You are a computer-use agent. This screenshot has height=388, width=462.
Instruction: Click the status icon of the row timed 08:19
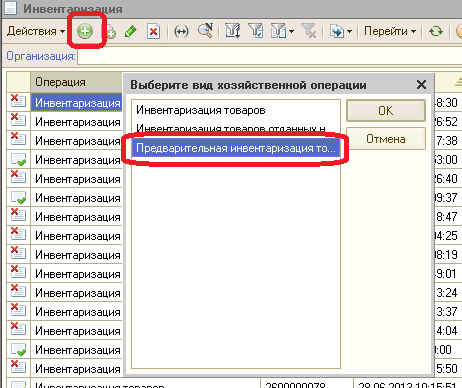pyautogui.click(x=18, y=253)
